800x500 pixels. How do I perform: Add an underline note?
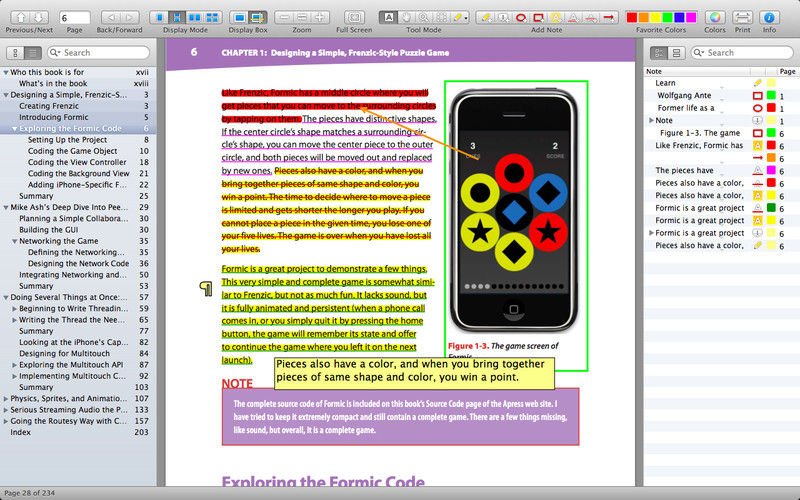point(573,17)
